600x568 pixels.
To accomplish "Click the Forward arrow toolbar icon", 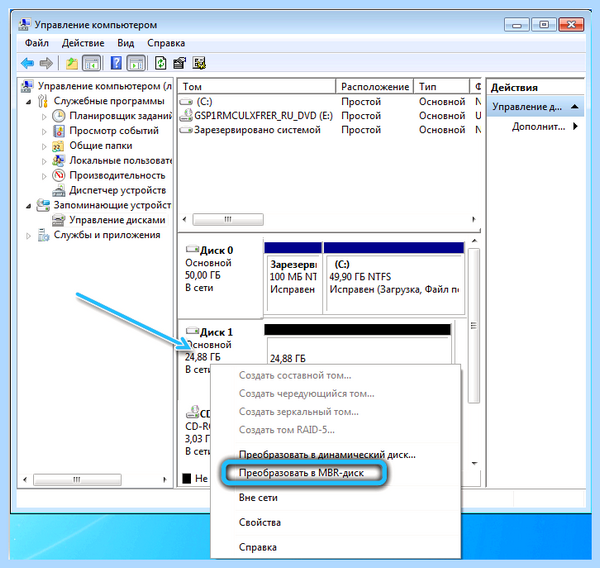I will [46, 63].
